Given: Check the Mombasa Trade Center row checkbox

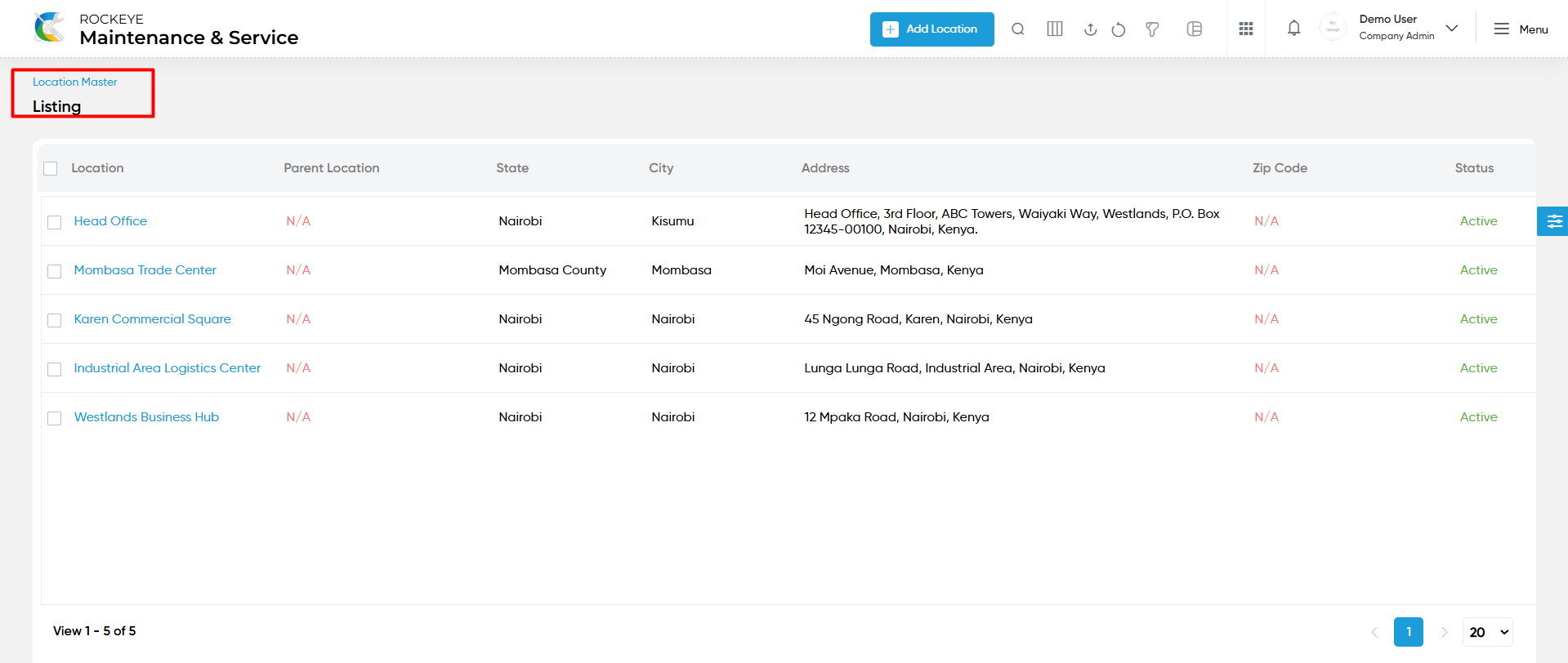Looking at the screenshot, I should pos(55,271).
